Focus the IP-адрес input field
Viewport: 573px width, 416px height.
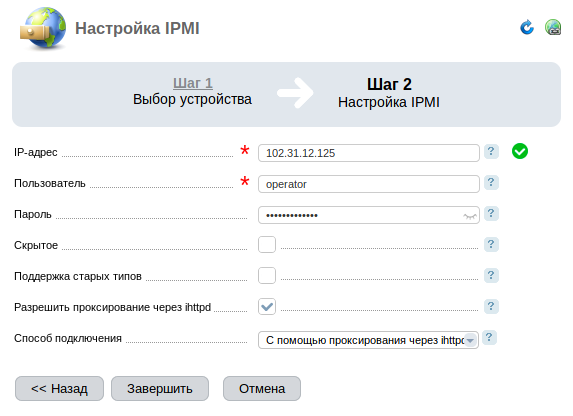[x=368, y=153]
